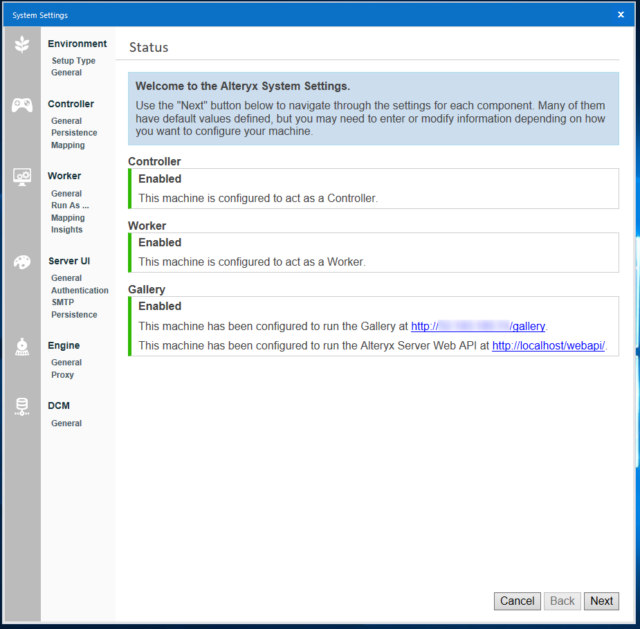Select General under Worker
The width and height of the screenshot is (640, 629).
66,193
